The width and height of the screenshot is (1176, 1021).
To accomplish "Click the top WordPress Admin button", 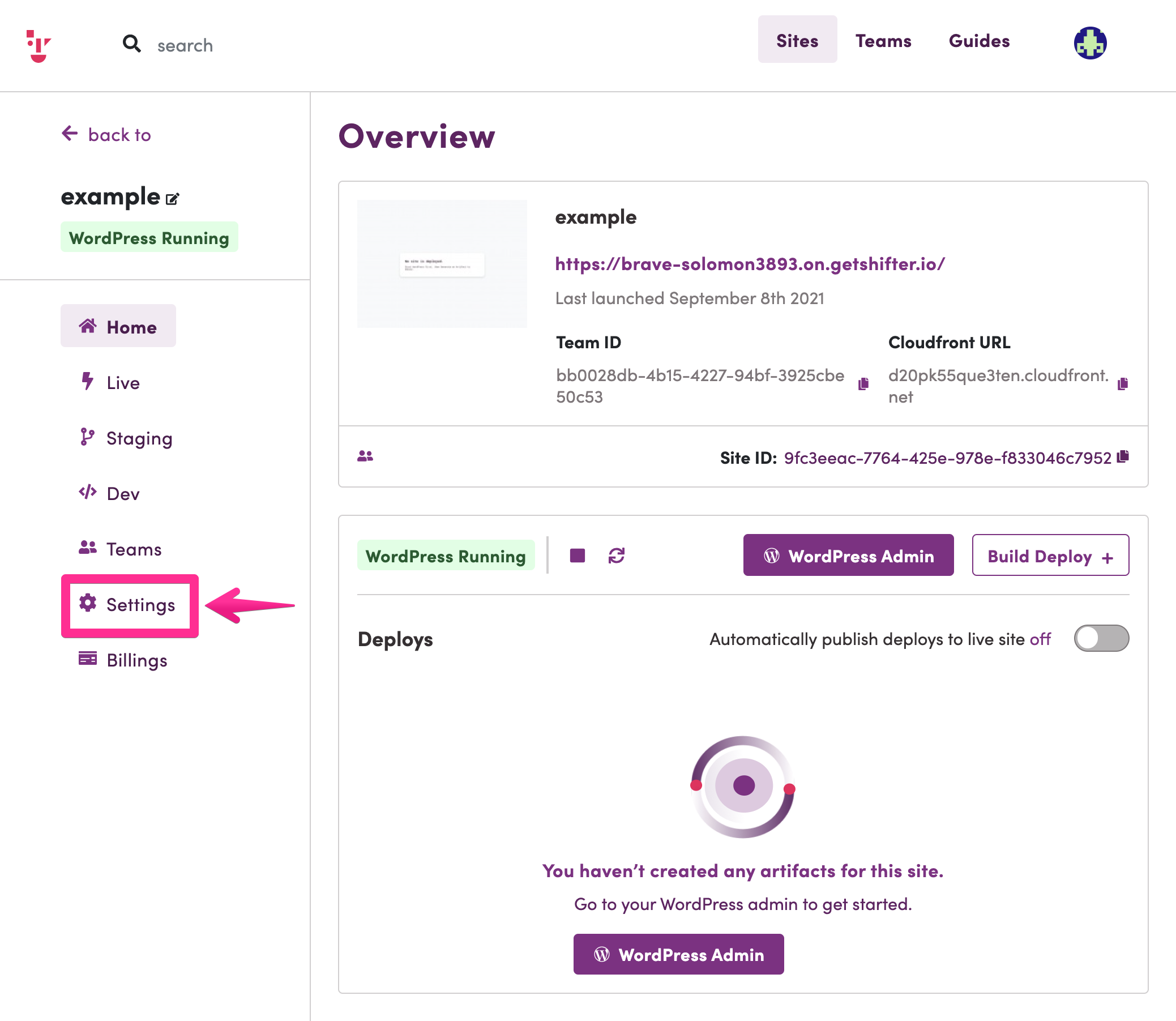I will pos(848,555).
